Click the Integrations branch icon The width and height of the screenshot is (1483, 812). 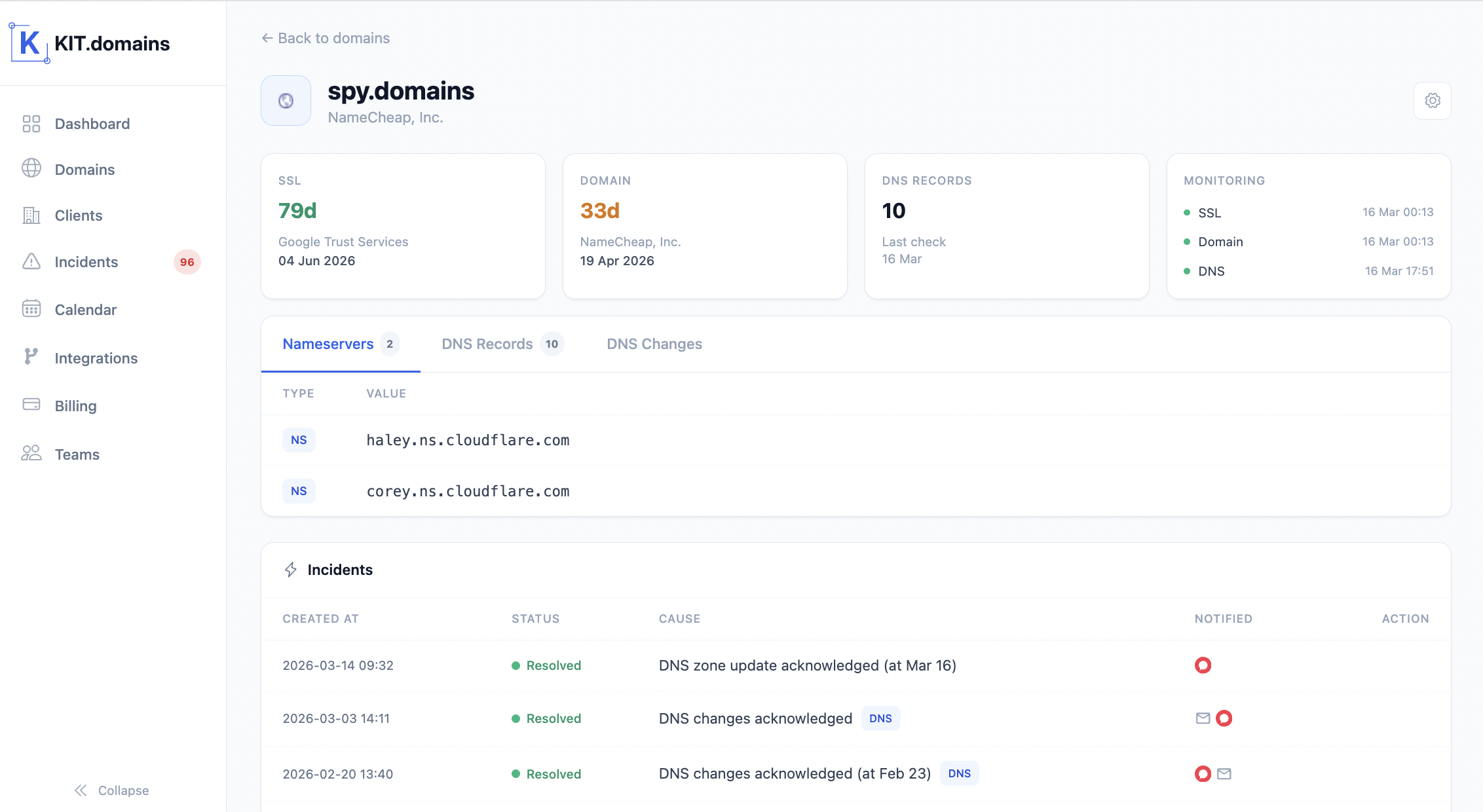coord(31,357)
